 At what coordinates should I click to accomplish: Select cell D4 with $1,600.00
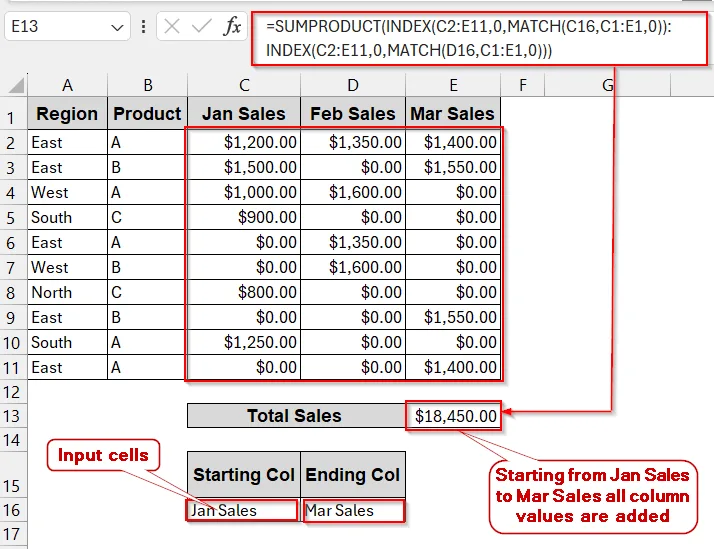[353, 193]
